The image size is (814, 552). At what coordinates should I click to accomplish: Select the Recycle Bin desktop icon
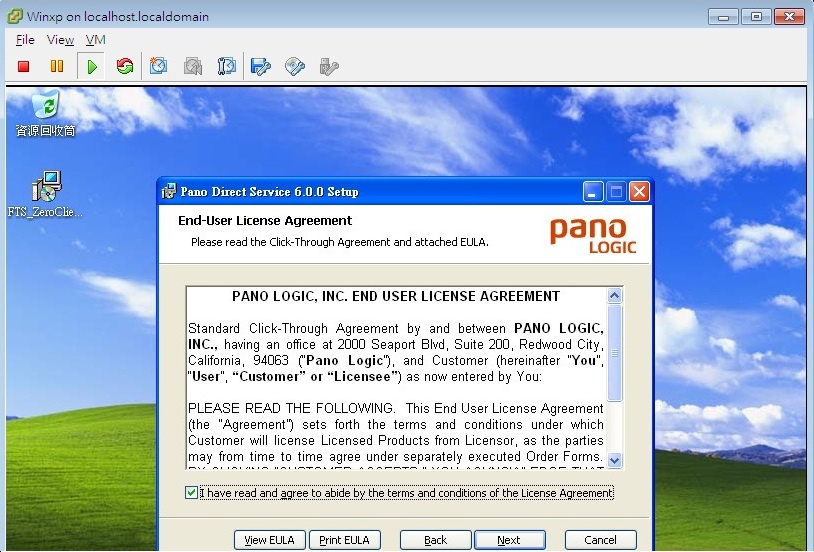(x=46, y=114)
